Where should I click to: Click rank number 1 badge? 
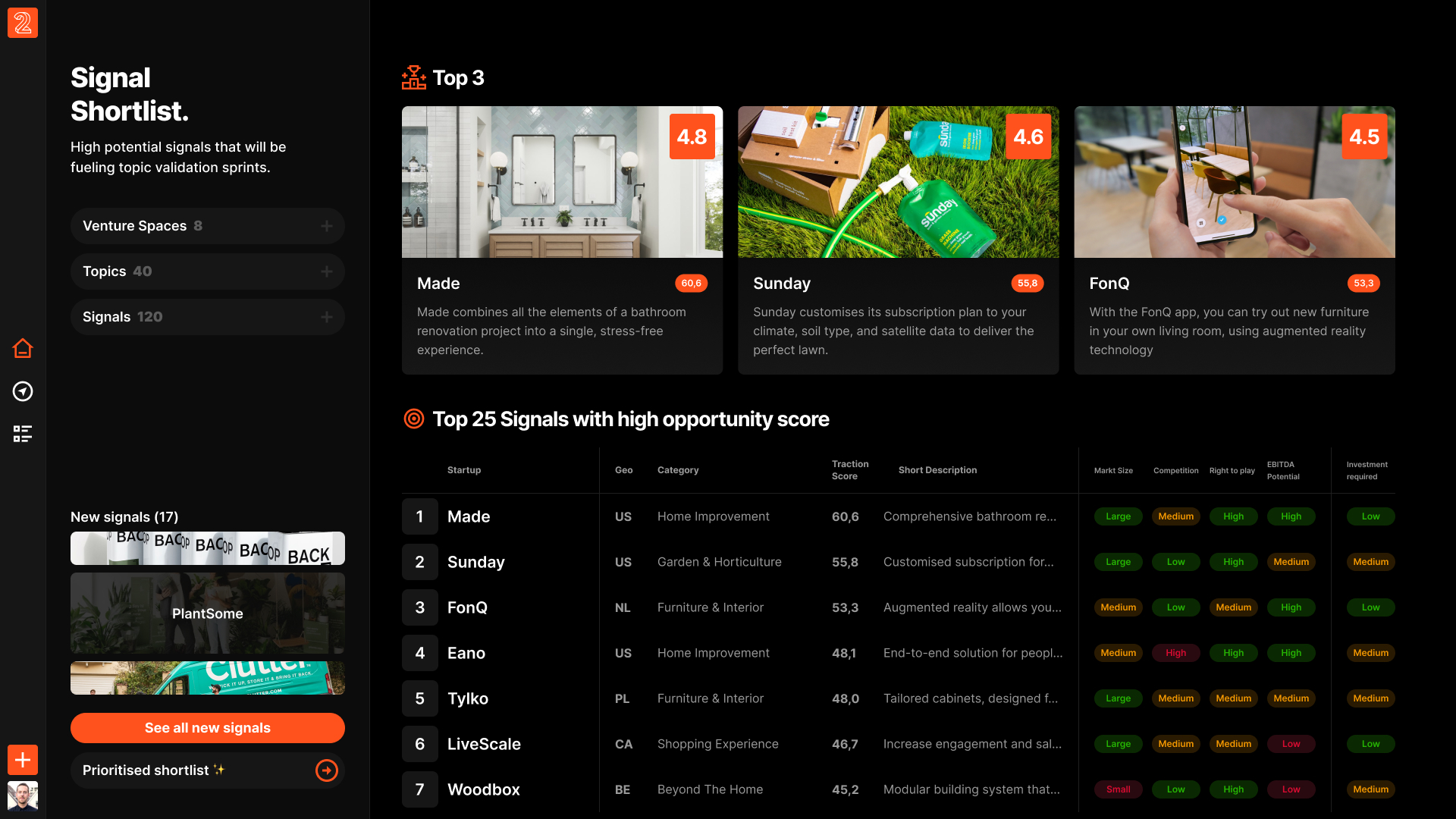[420, 516]
